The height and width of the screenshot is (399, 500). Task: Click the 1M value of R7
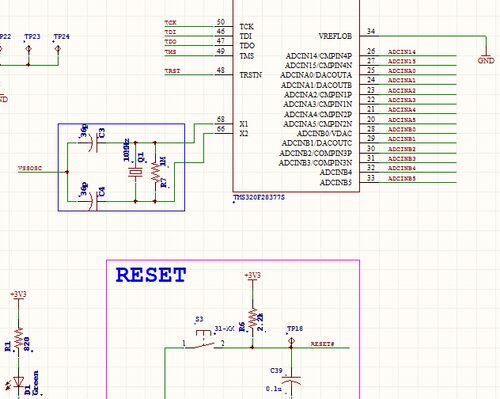click(163, 162)
